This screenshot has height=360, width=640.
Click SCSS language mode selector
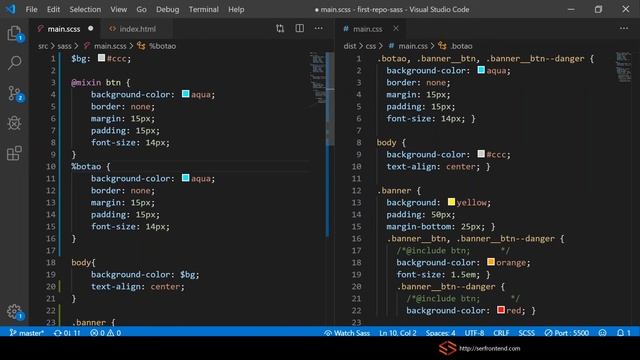pos(527,333)
